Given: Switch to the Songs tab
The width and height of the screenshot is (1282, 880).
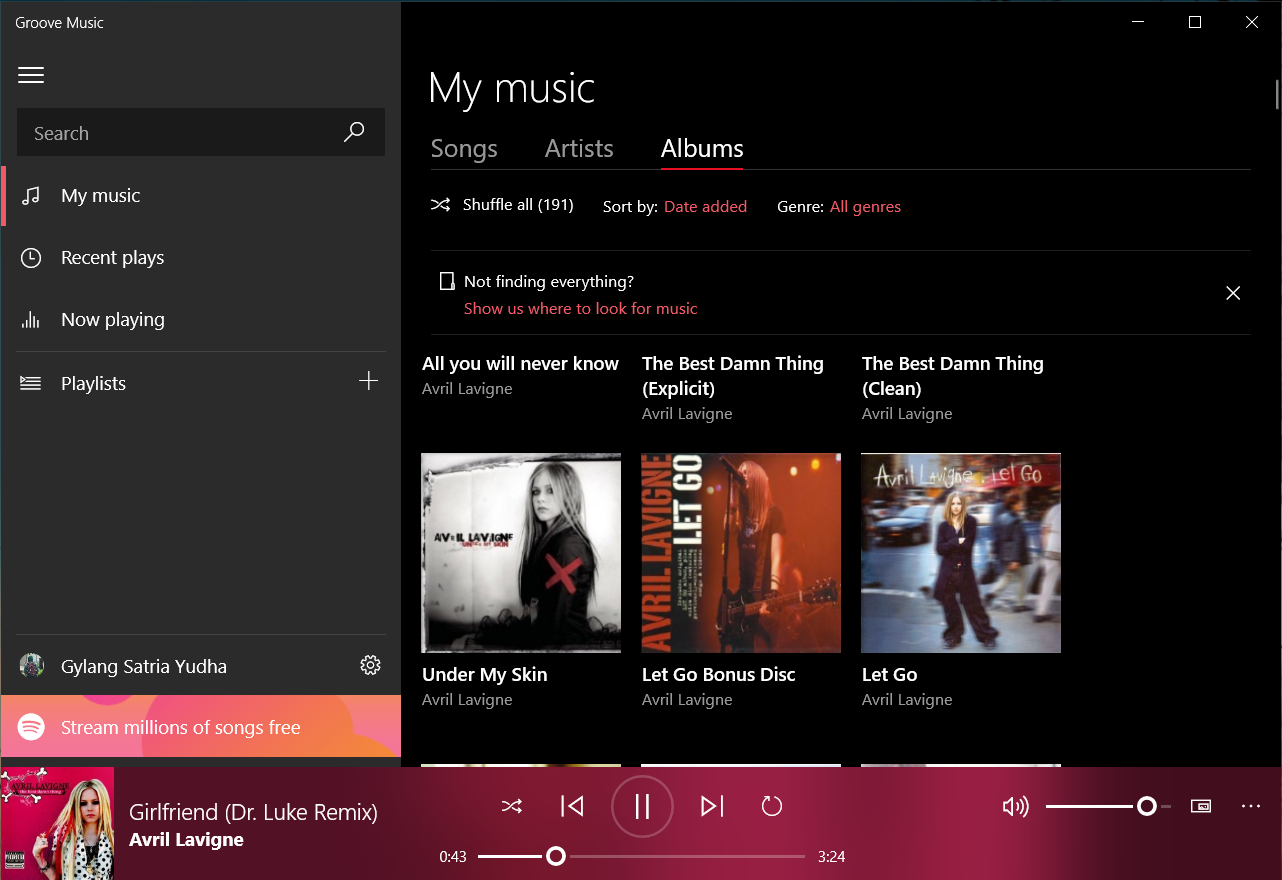Looking at the screenshot, I should tap(464, 149).
